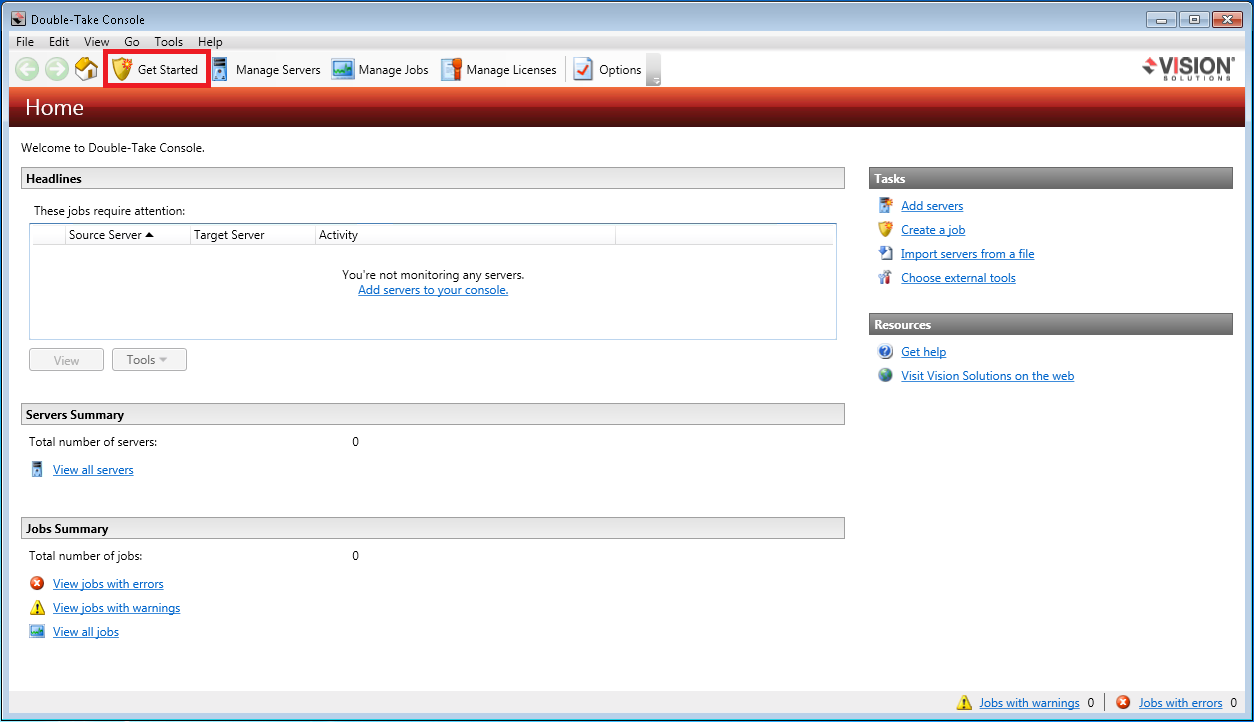
Task: Open Options in the toolbar
Action: [x=608, y=70]
